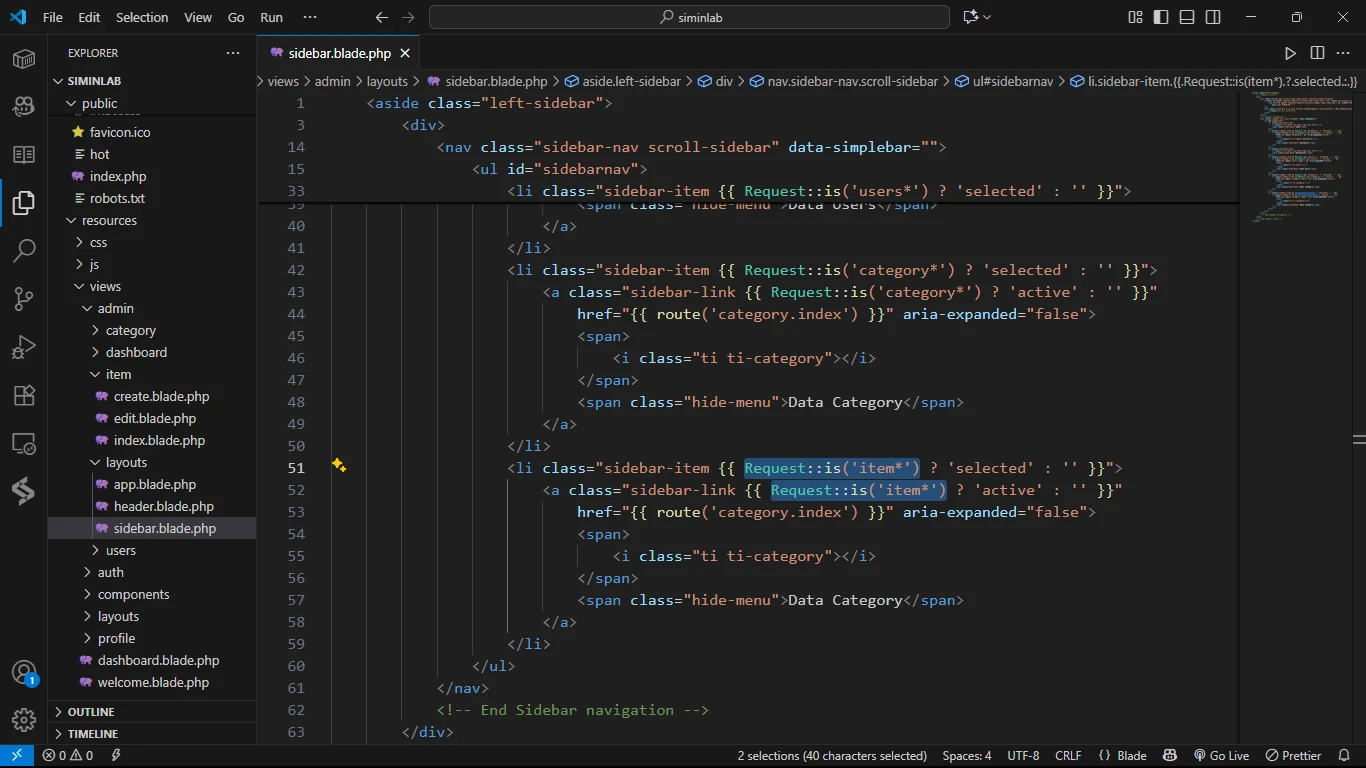This screenshot has height=768, width=1366.
Task: Open the Selection menu
Action: 142,17
